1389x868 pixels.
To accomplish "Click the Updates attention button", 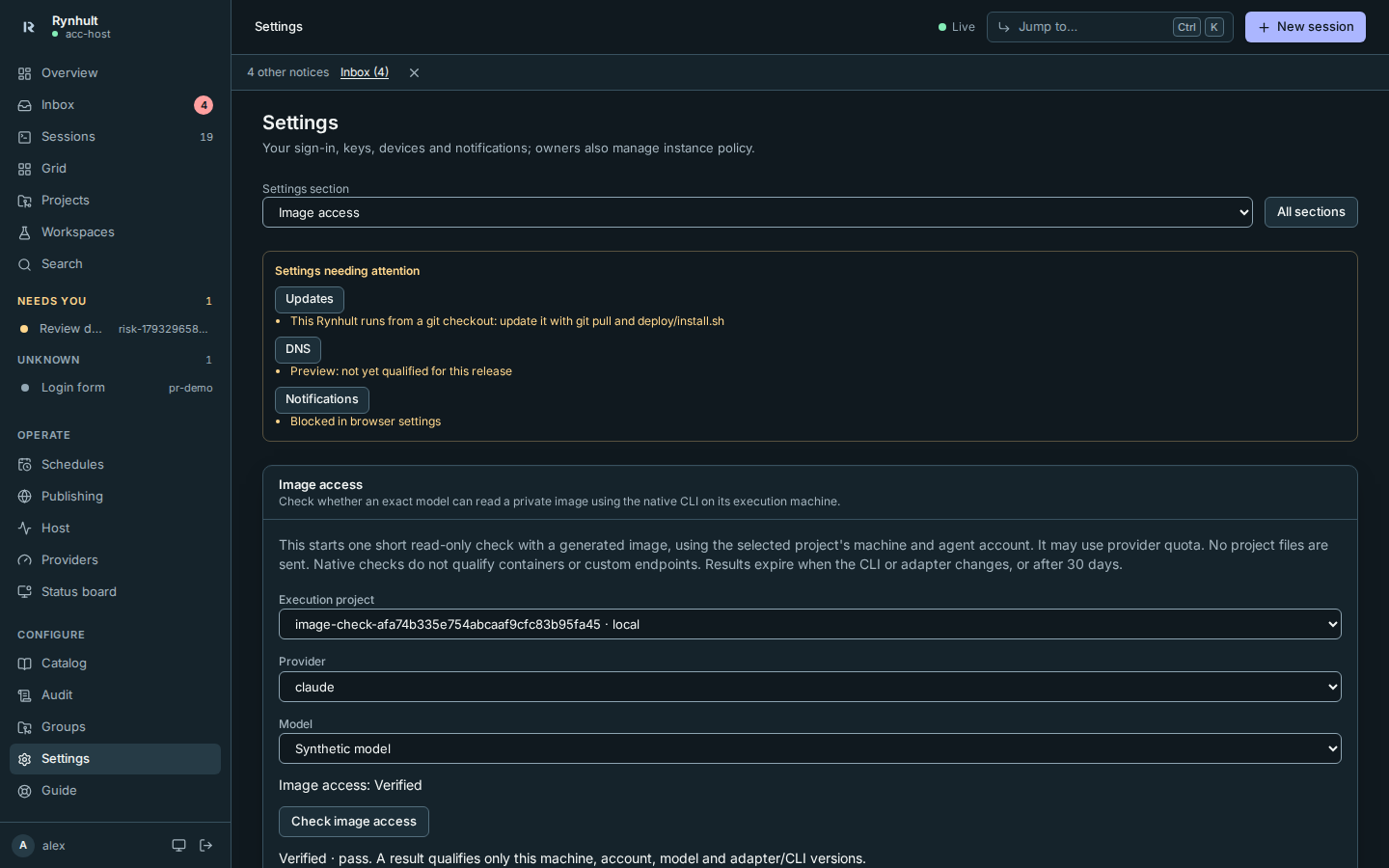I will 310,299.
